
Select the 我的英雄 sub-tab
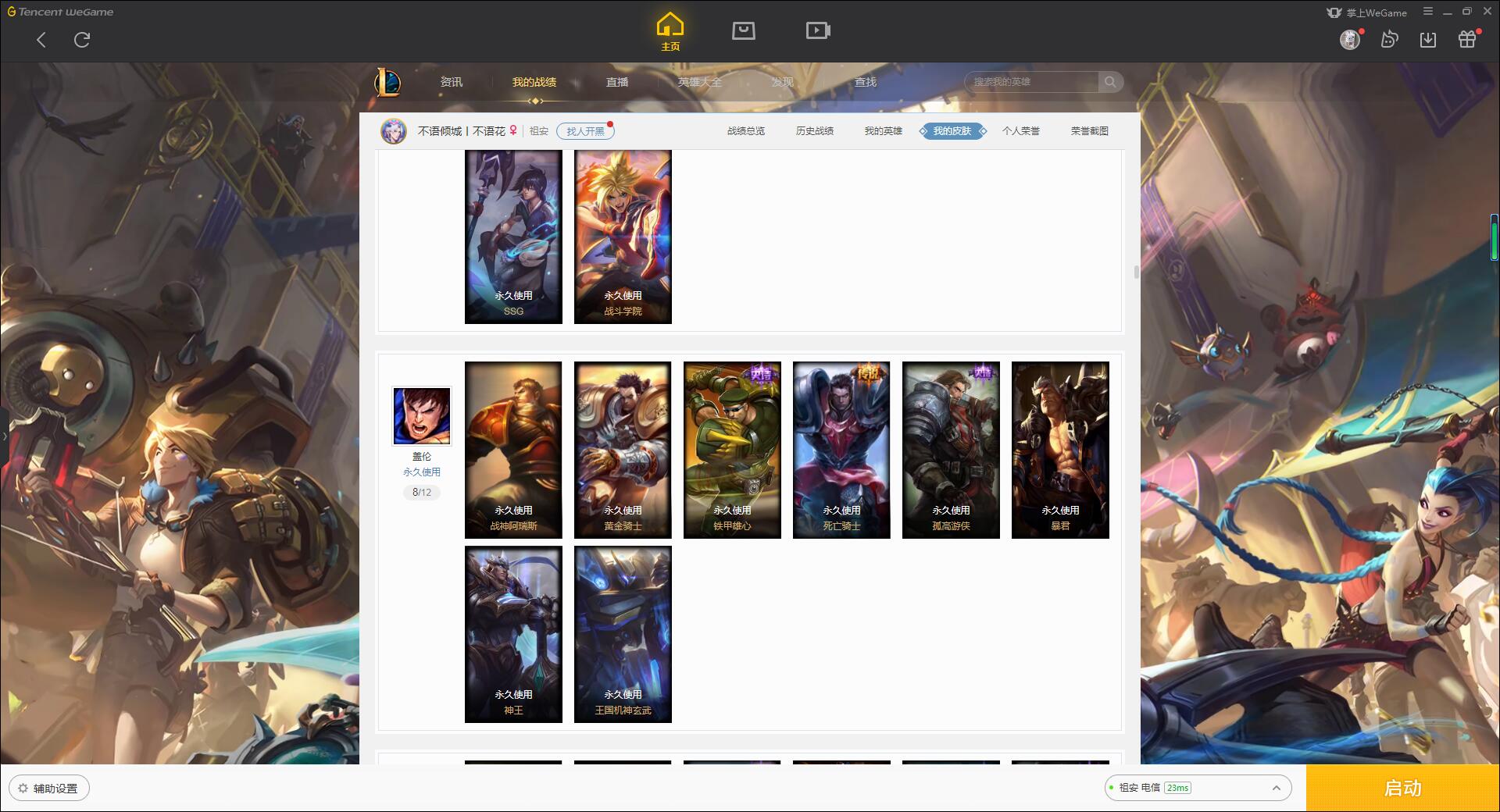[x=883, y=131]
